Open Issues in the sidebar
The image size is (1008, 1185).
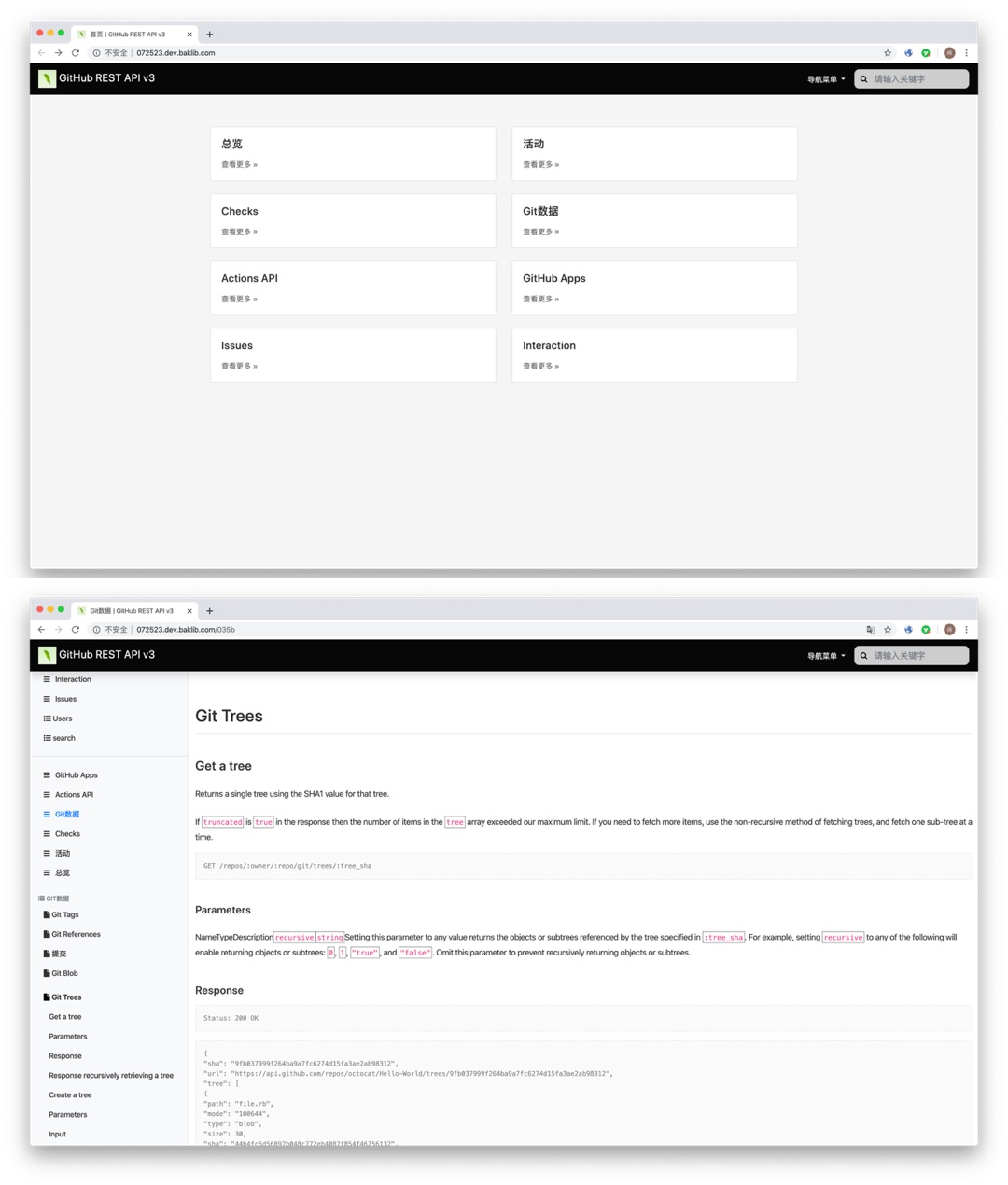(x=65, y=699)
